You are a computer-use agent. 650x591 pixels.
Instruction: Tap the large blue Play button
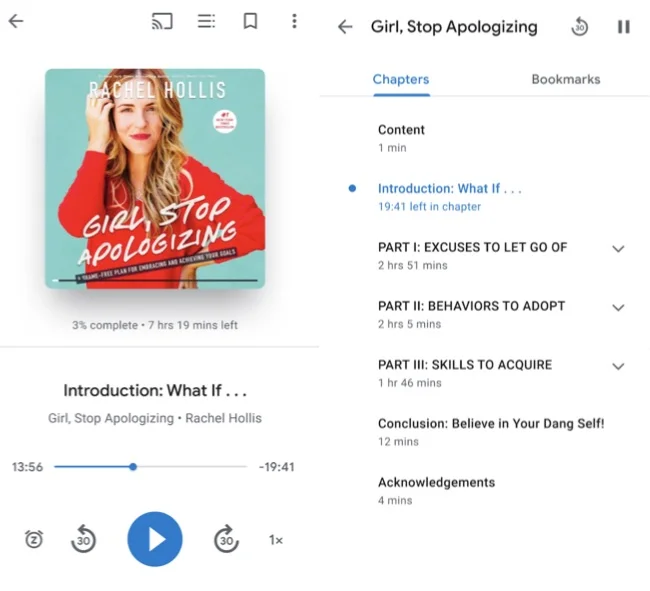pyautogui.click(x=155, y=539)
